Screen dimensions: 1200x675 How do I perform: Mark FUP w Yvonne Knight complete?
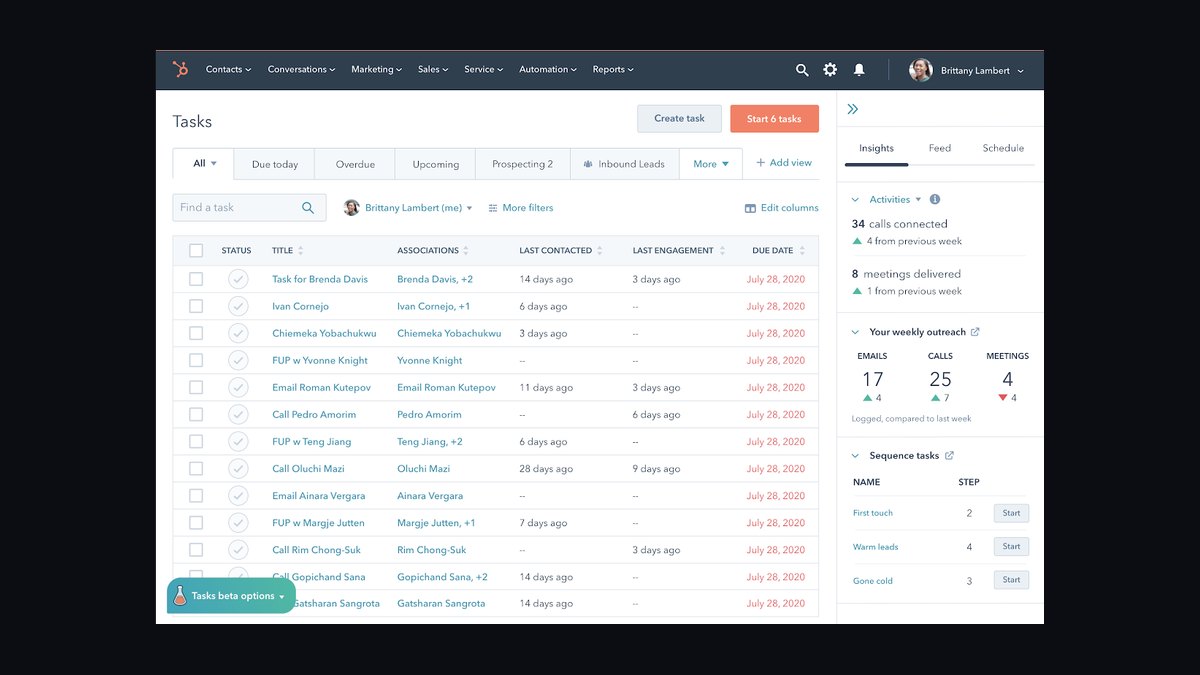[x=238, y=360]
